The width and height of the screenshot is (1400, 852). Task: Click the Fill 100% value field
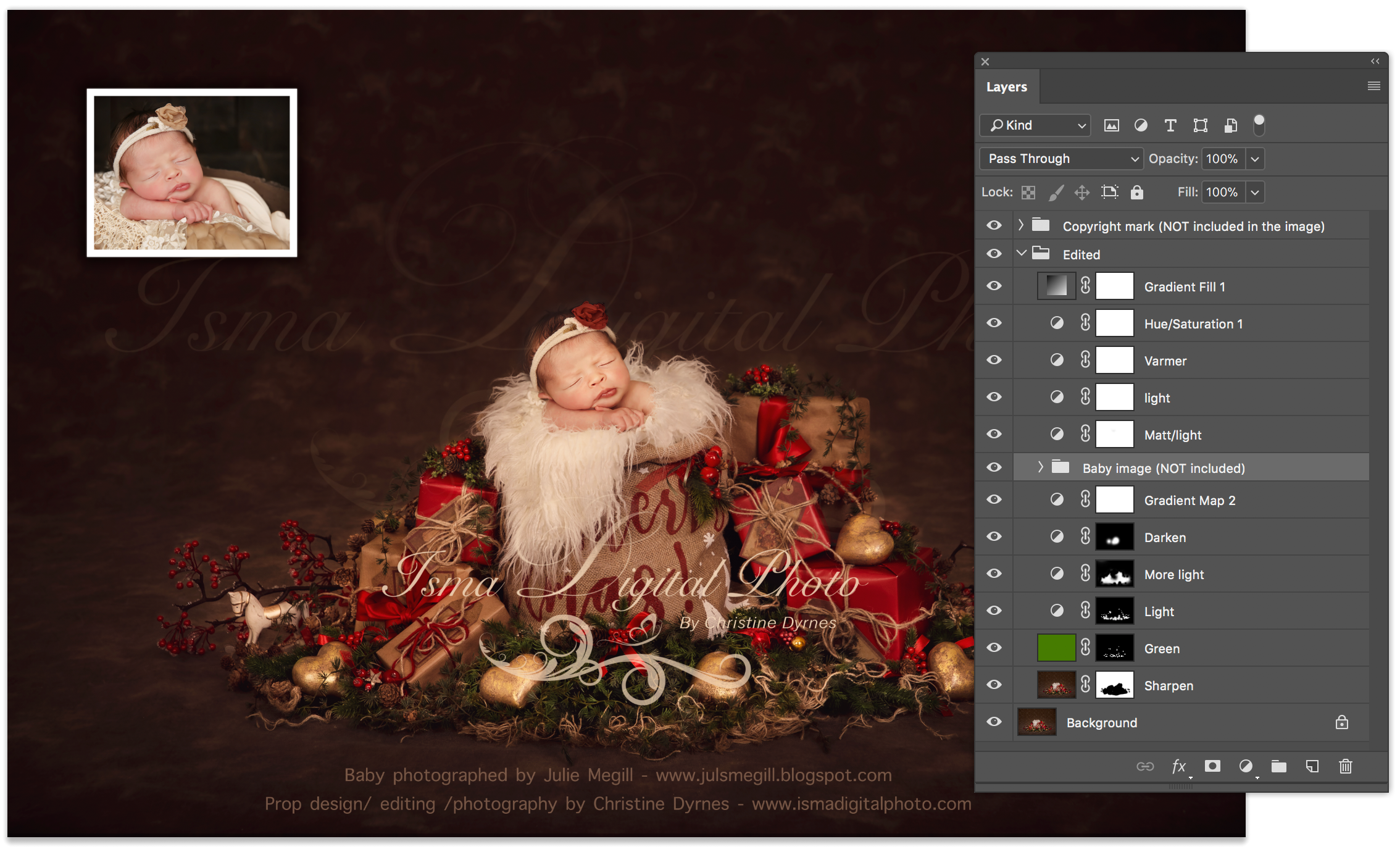pos(1223,192)
